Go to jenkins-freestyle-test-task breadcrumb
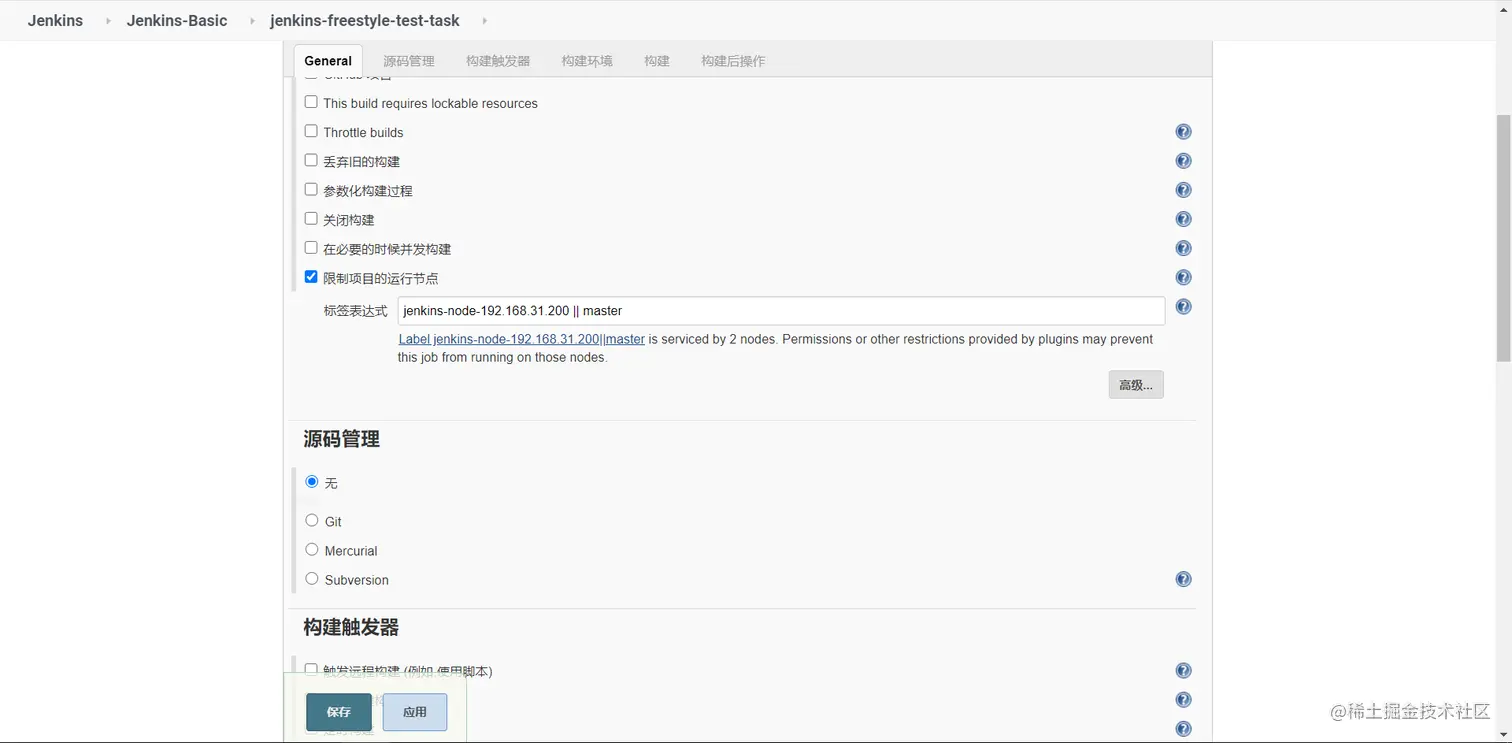The height and width of the screenshot is (743, 1512). pos(365,21)
